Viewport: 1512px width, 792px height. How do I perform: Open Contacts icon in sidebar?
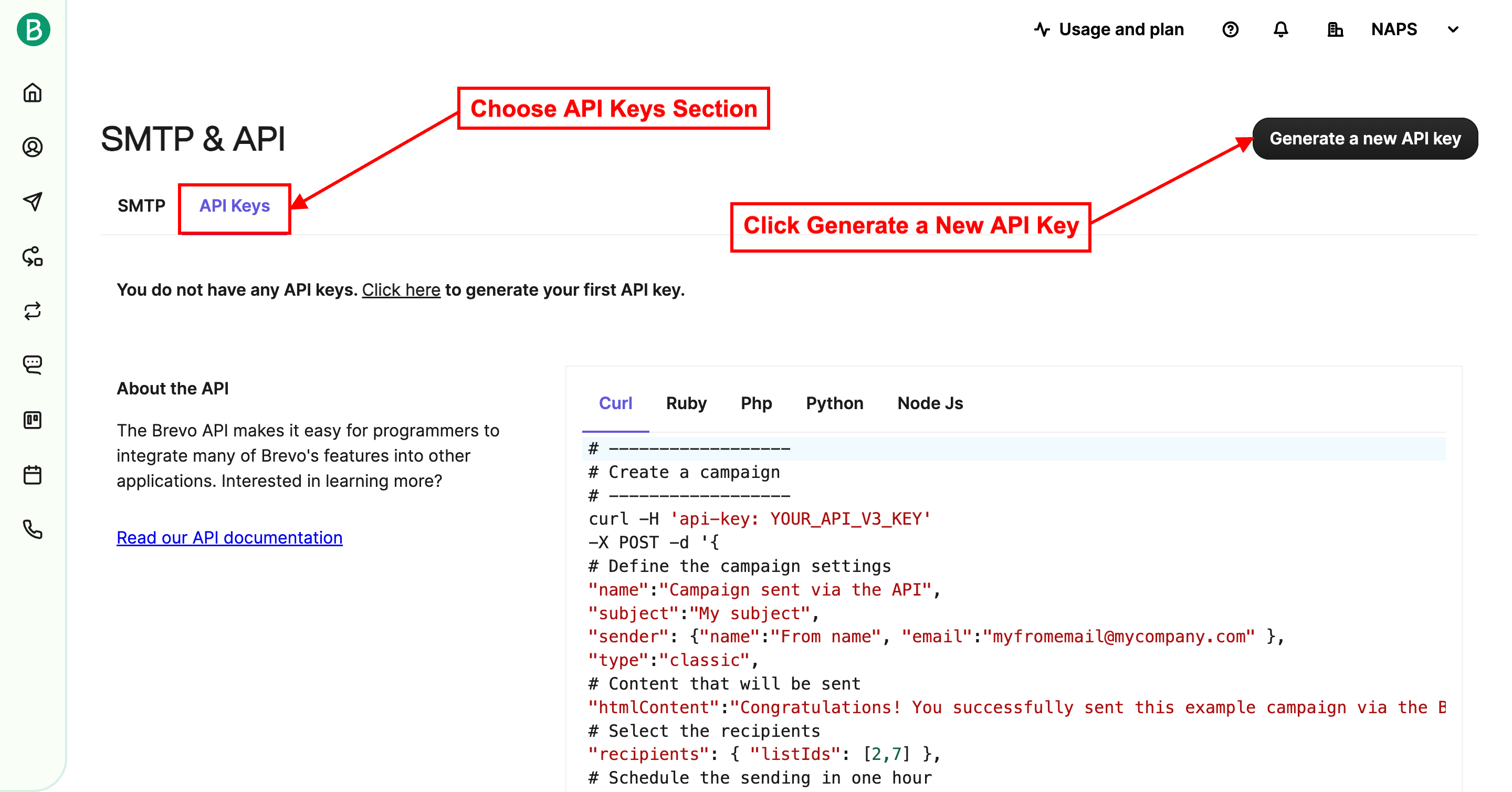pos(33,147)
